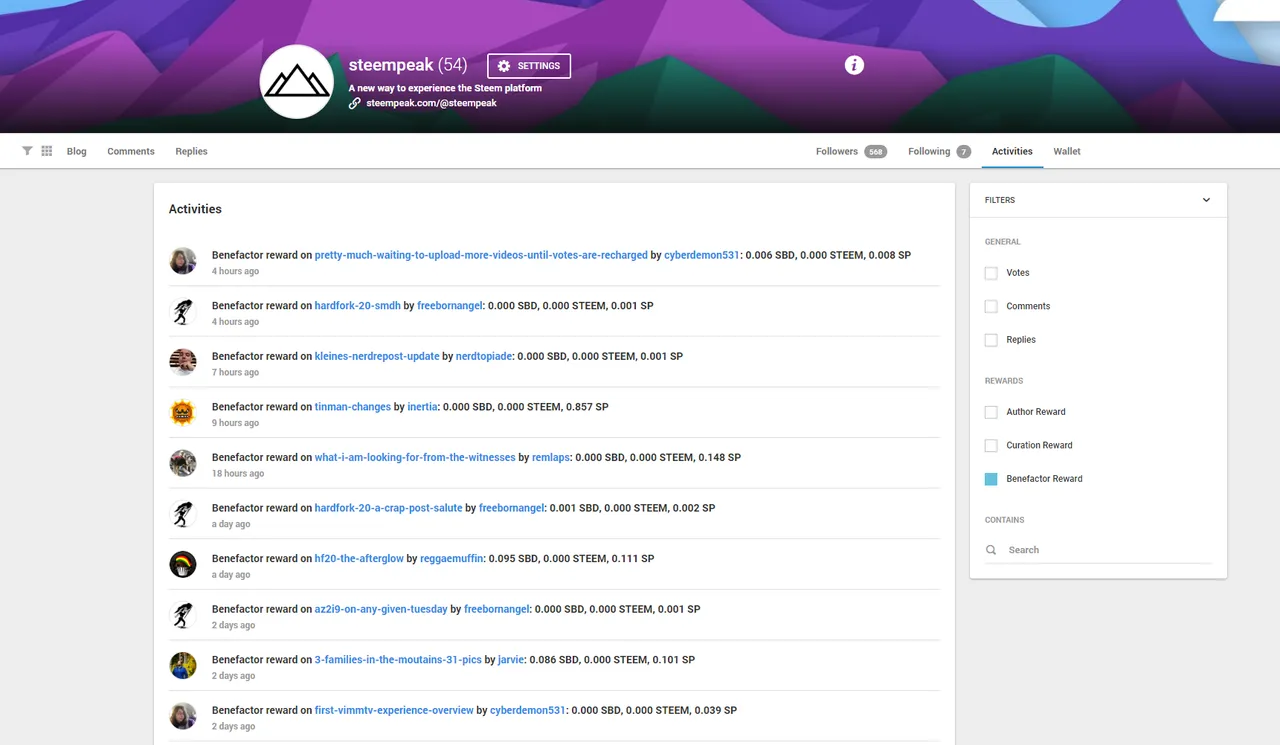The height and width of the screenshot is (745, 1280).
Task: Open post pretty-much-waiting-to-upload-more-videos link
Action: [x=481, y=255]
